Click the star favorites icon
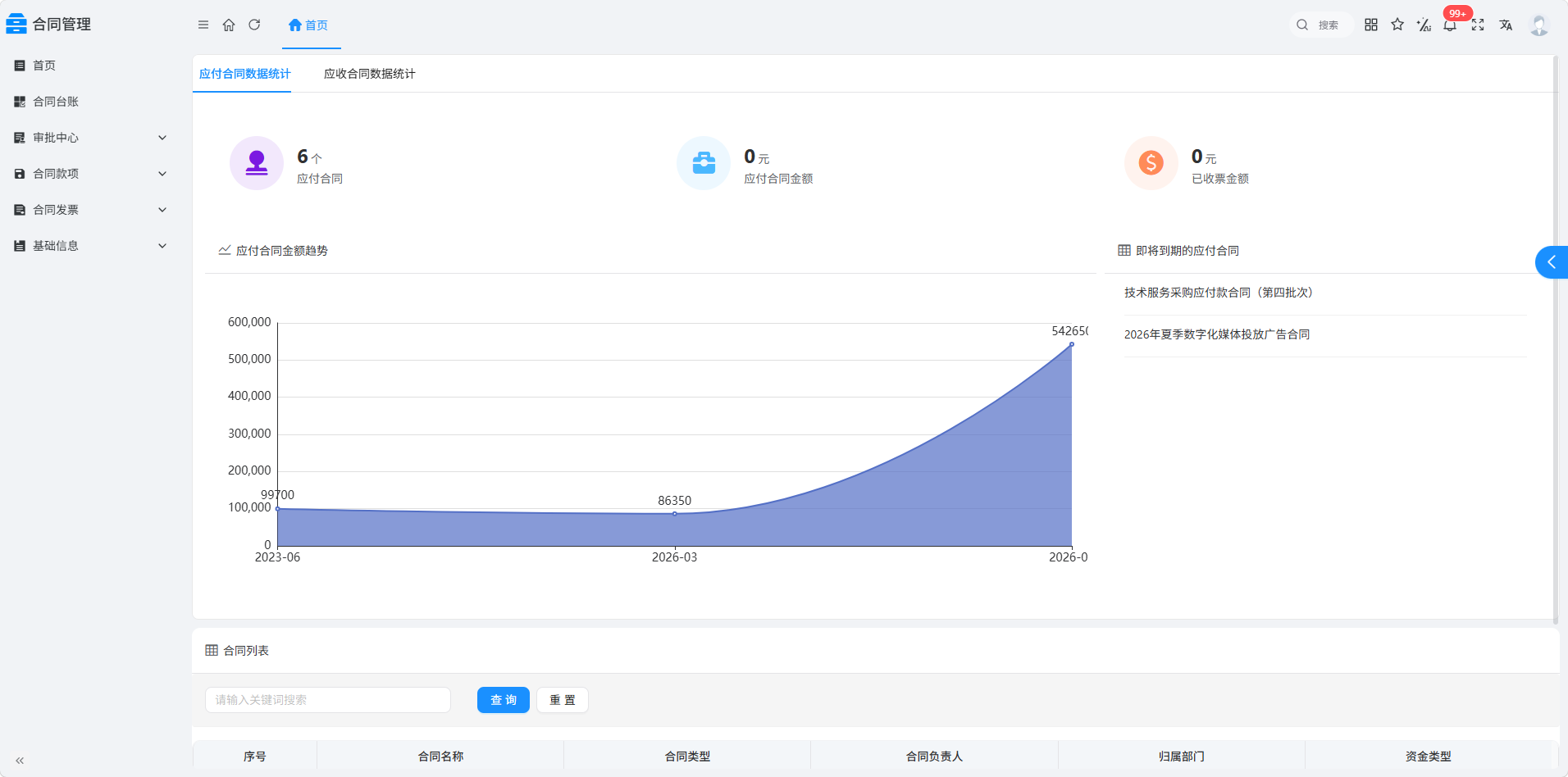 pyautogui.click(x=1397, y=25)
